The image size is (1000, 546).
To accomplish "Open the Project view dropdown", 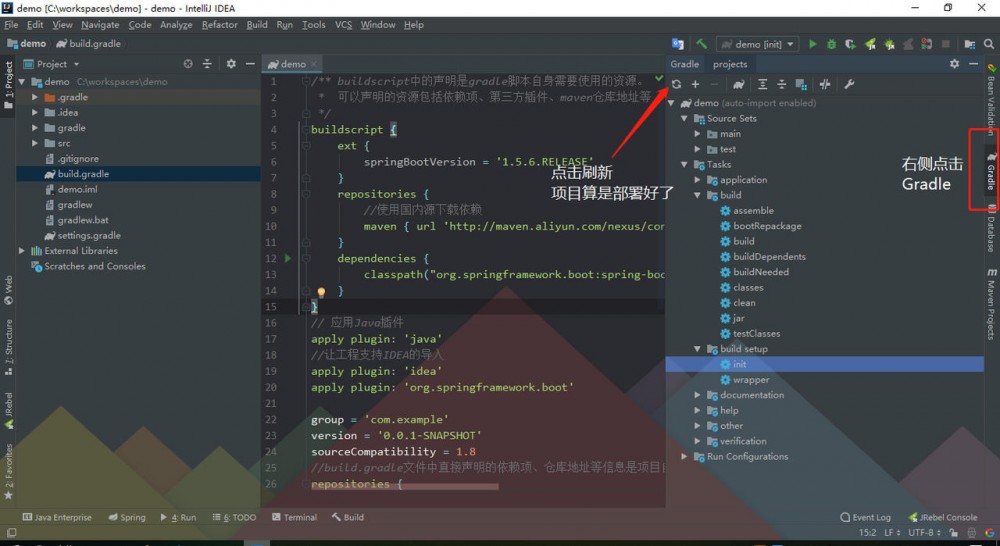I will tap(52, 64).
